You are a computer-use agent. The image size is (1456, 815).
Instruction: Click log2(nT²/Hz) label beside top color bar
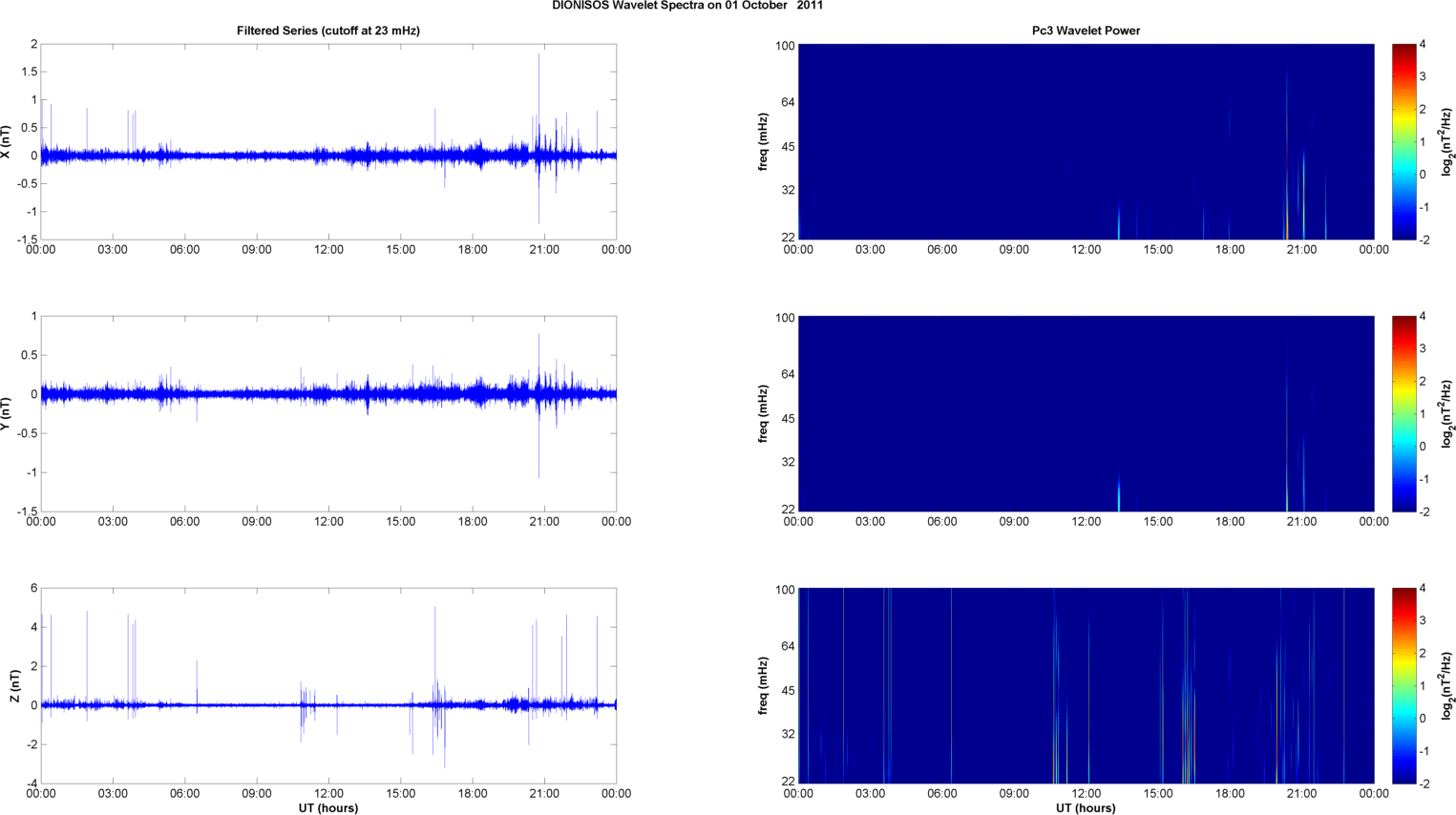pos(1446,141)
